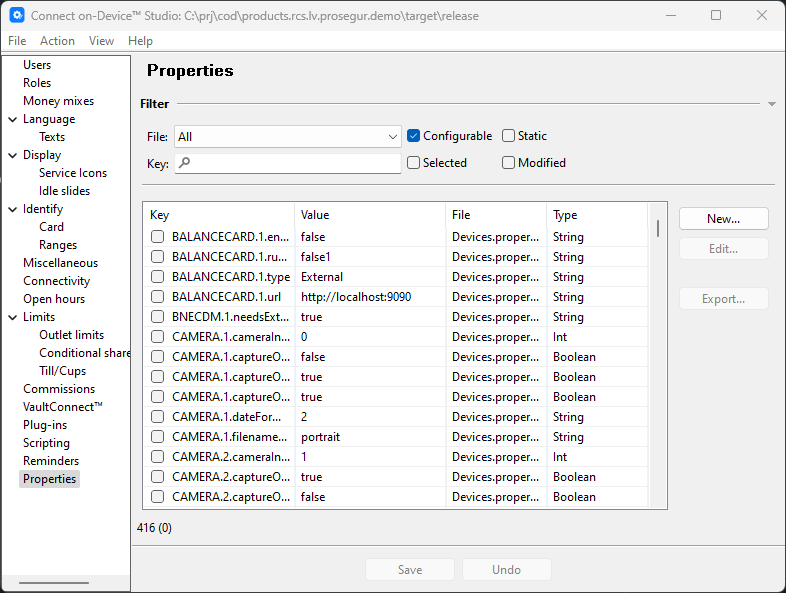Click the Export... button

click(x=723, y=299)
